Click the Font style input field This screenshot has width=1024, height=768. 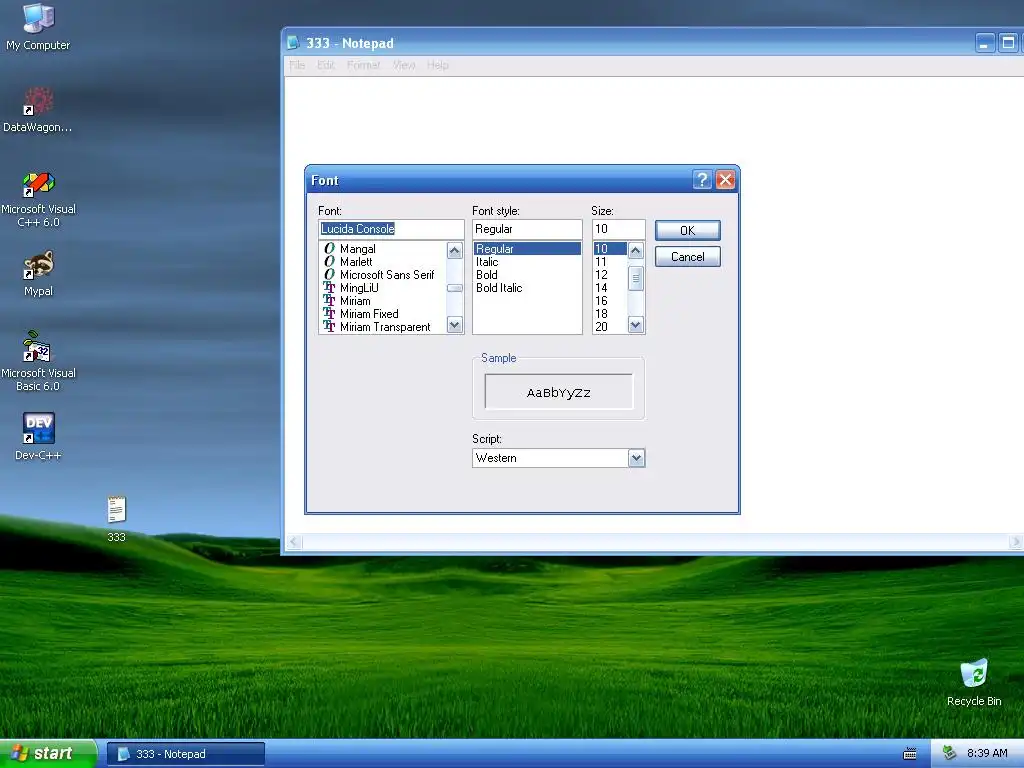[527, 229]
